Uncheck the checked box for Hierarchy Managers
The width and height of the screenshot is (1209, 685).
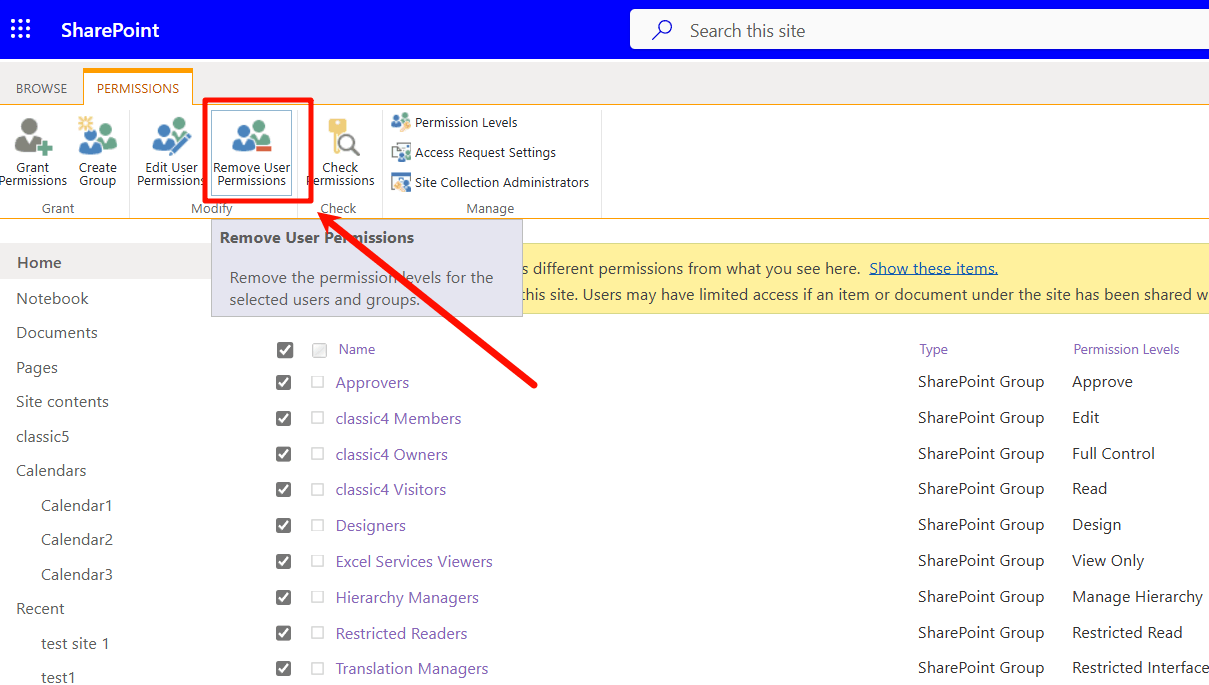(x=284, y=597)
